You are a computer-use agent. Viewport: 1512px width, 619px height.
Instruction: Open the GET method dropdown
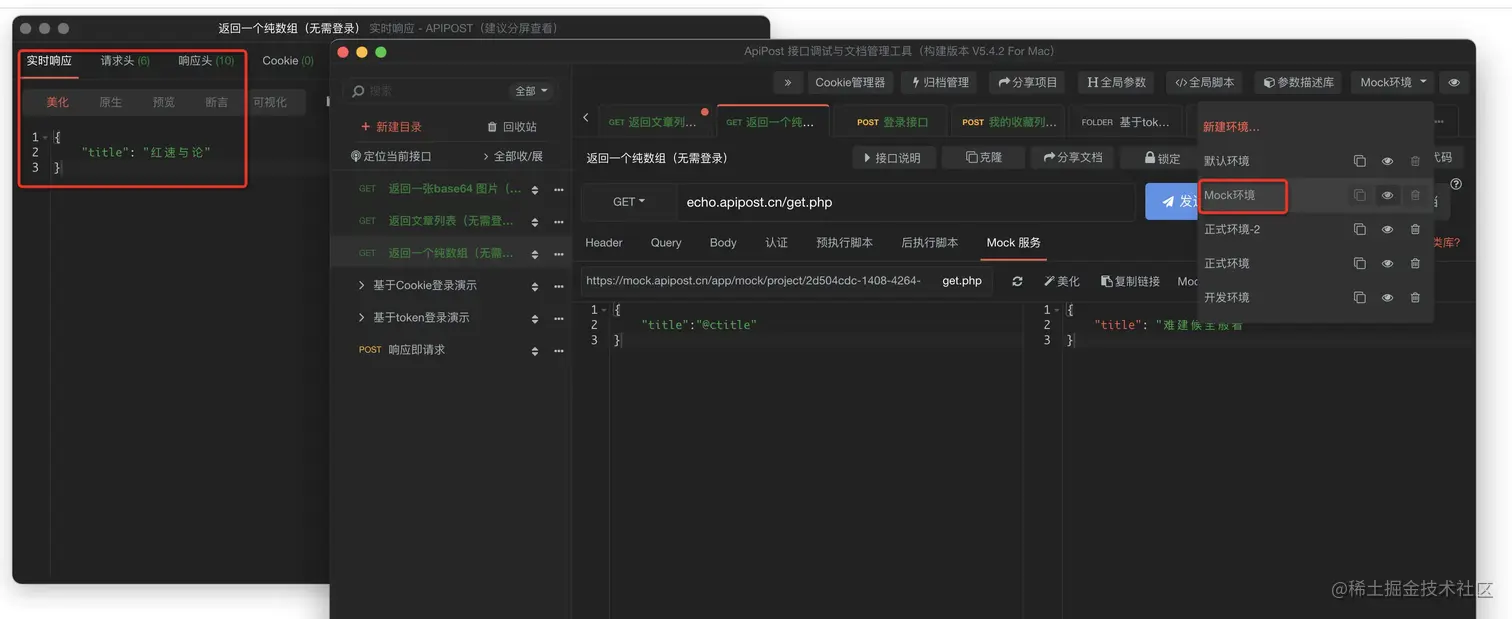[628, 201]
